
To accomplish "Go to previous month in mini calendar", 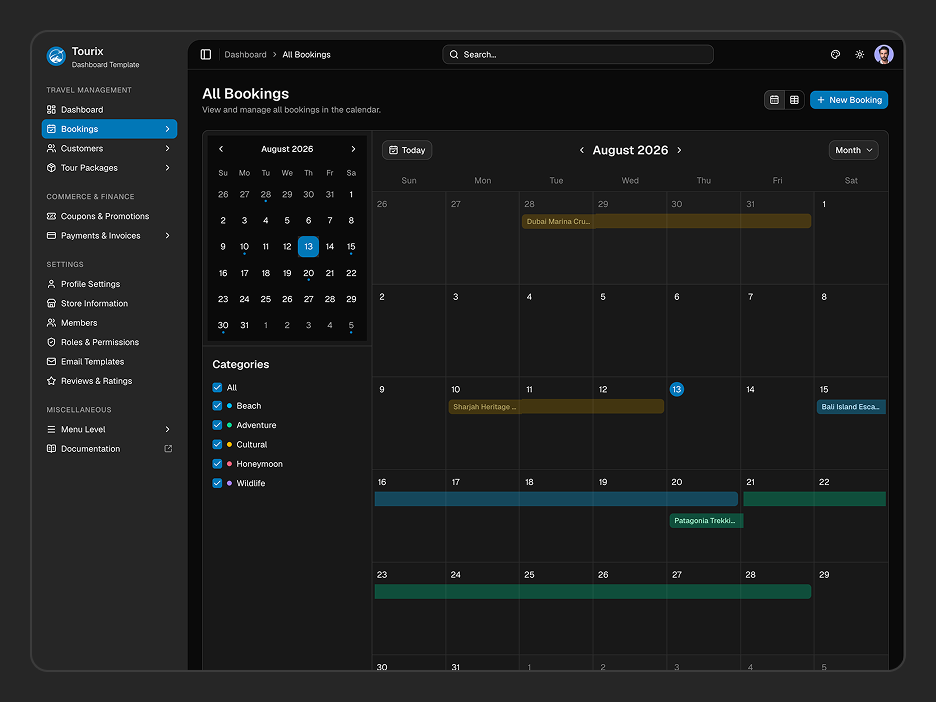I will (221, 149).
